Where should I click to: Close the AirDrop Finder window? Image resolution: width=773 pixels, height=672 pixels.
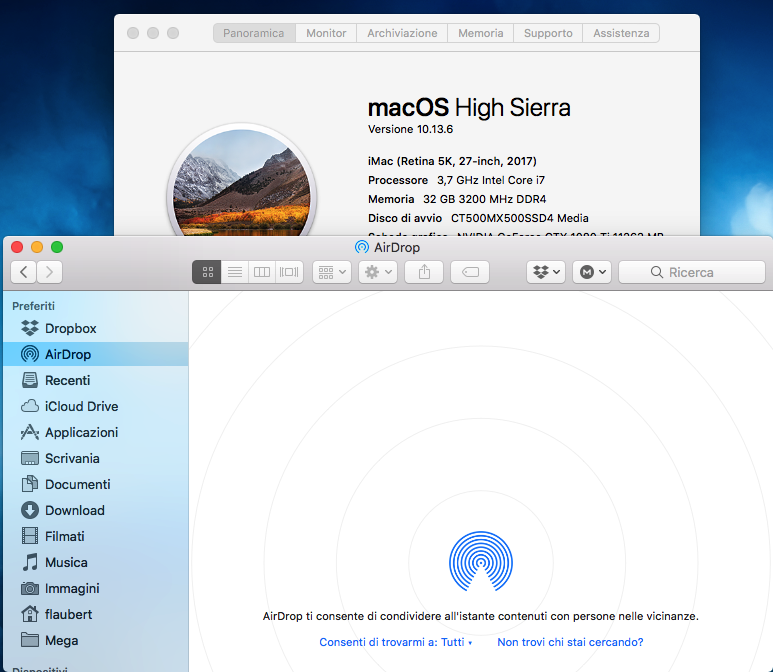17,247
